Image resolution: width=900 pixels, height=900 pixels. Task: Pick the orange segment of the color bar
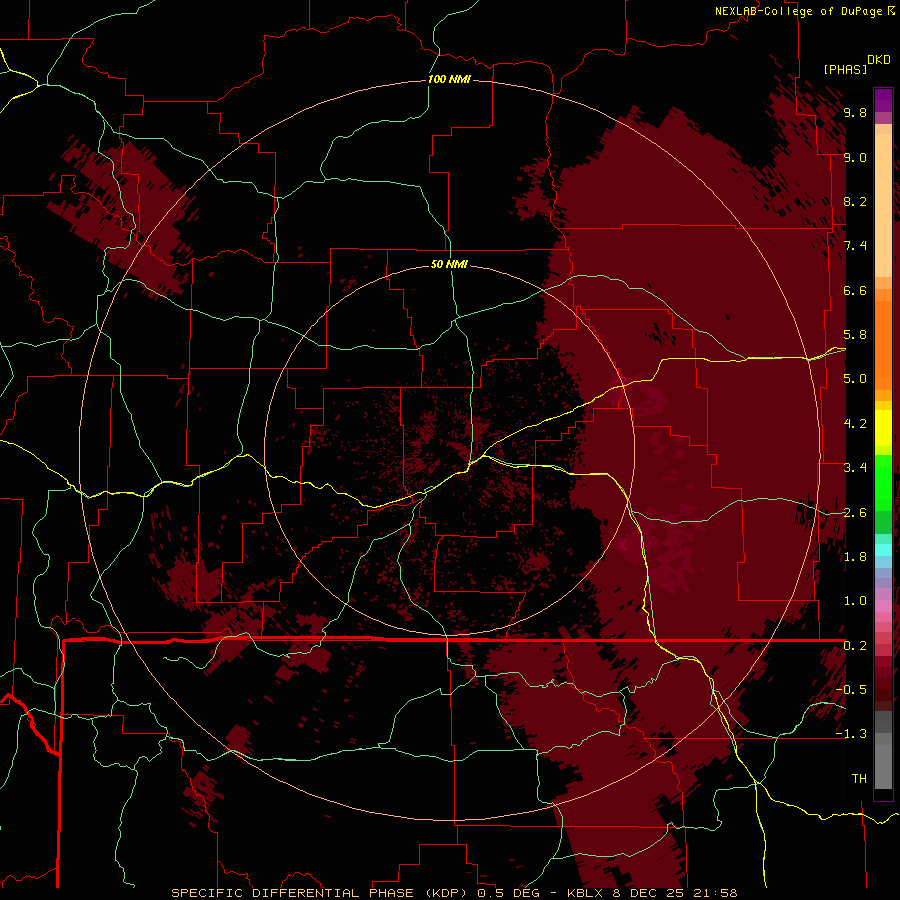(883, 345)
